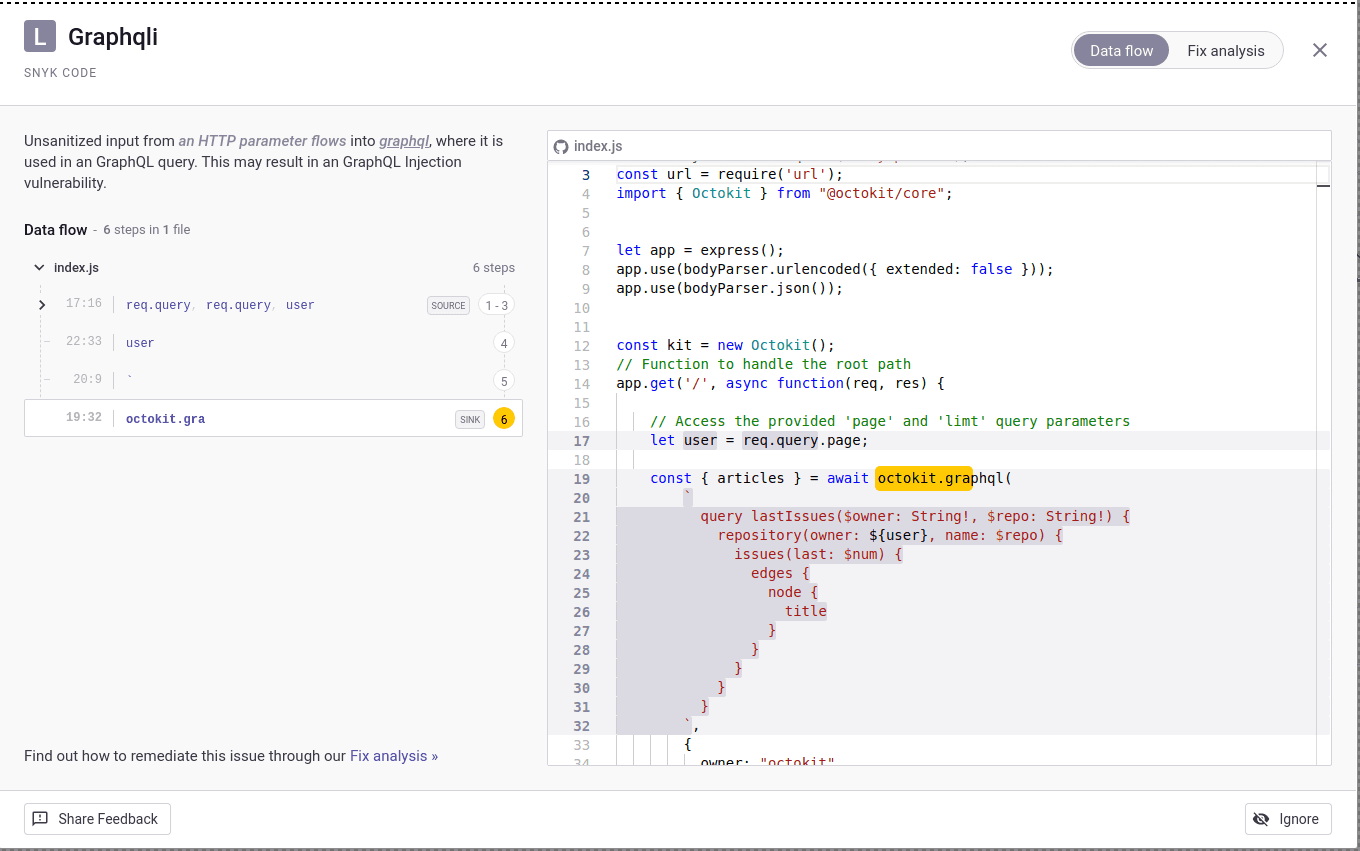Toggle the Data flow view segment

(x=1121, y=50)
